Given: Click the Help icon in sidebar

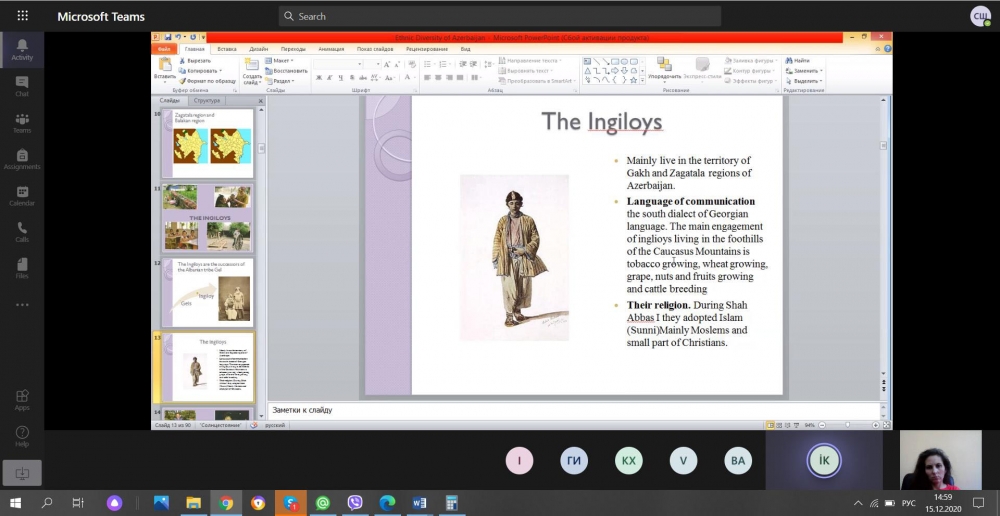Looking at the screenshot, I should click(x=22, y=435).
